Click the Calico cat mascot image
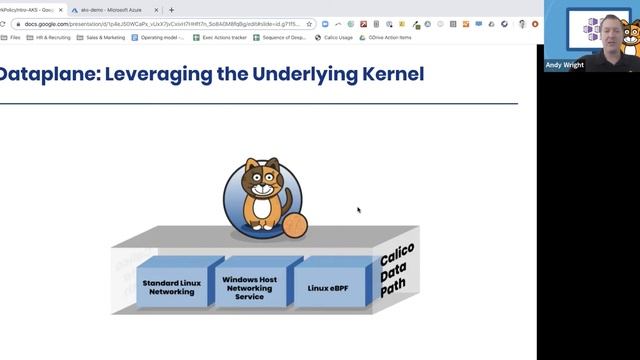640x360 pixels. pyautogui.click(x=265, y=198)
